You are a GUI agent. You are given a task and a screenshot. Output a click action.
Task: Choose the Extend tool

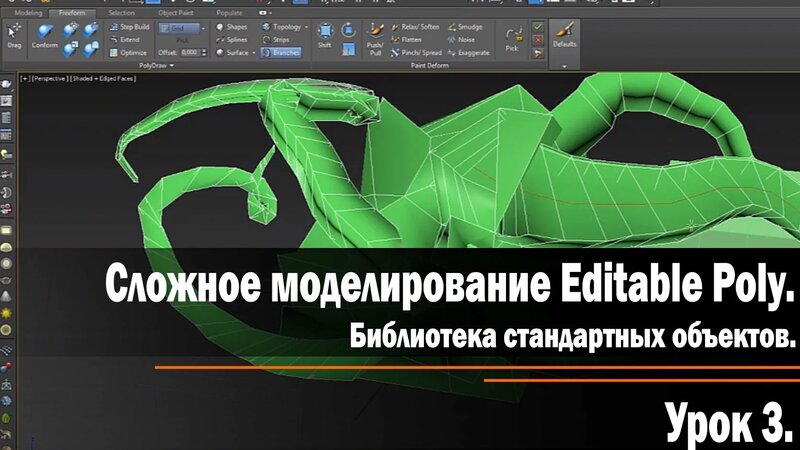125,39
